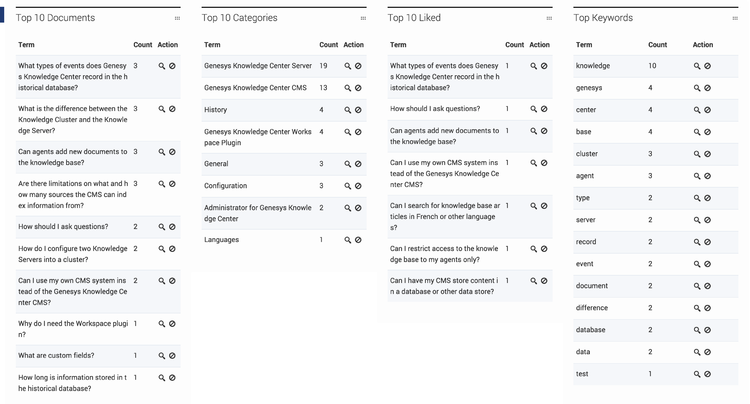Click magnifier icon for Genesys Knowledge Center Server
Screen dimensions: 750x404
pos(348,66)
